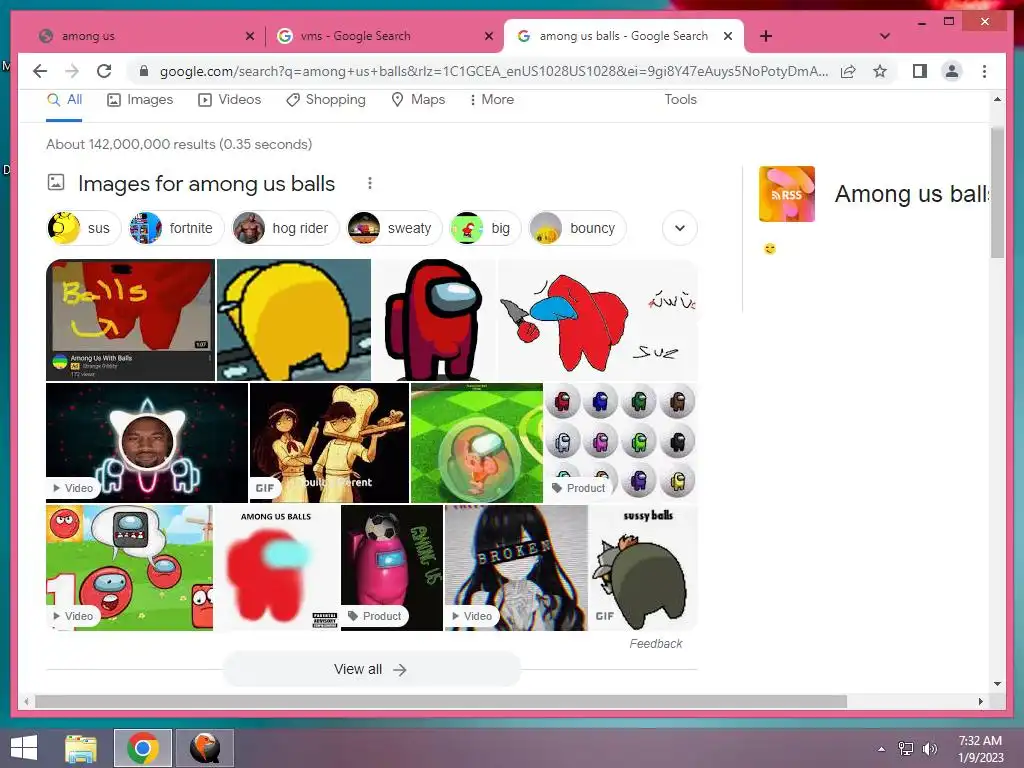This screenshot has height=768, width=1024.
Task: Open a new browser tab
Action: [766, 36]
